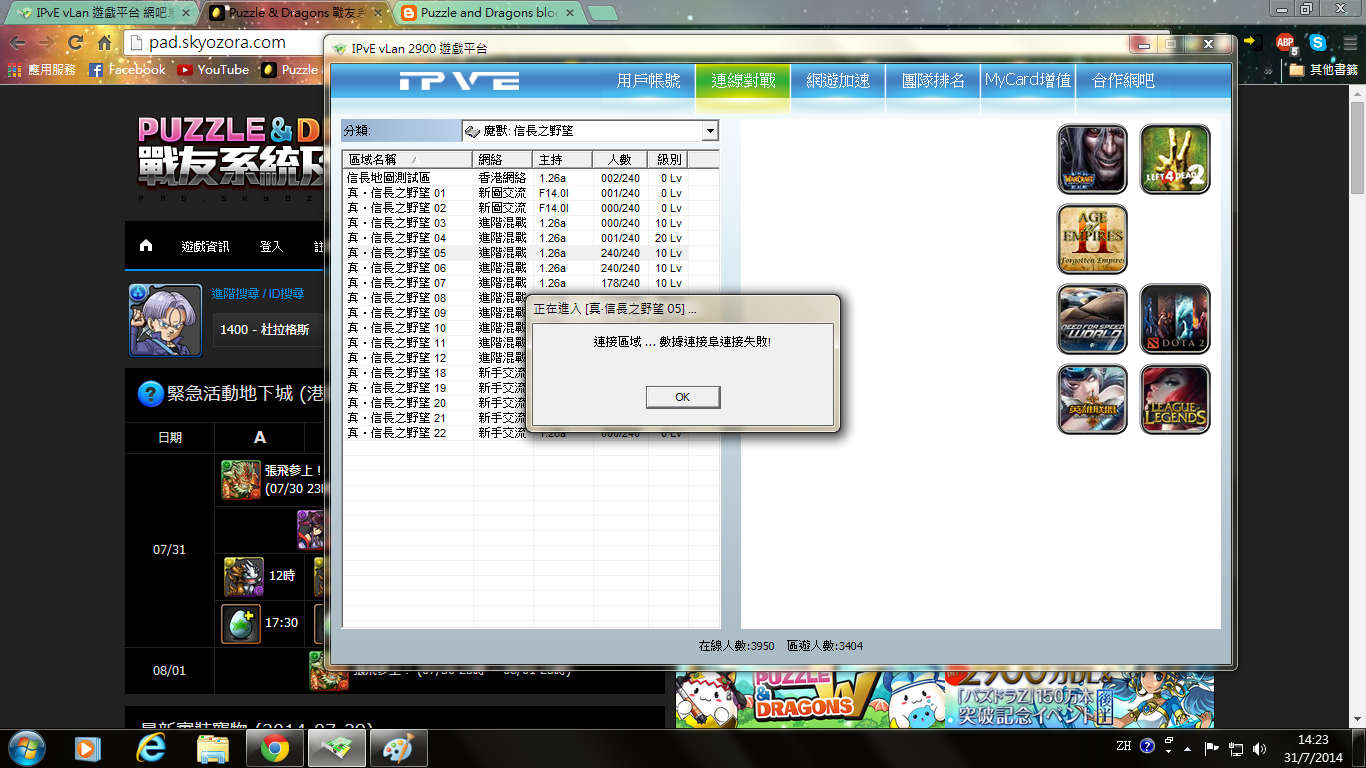Open Paint from the taskbar

[x=399, y=748]
